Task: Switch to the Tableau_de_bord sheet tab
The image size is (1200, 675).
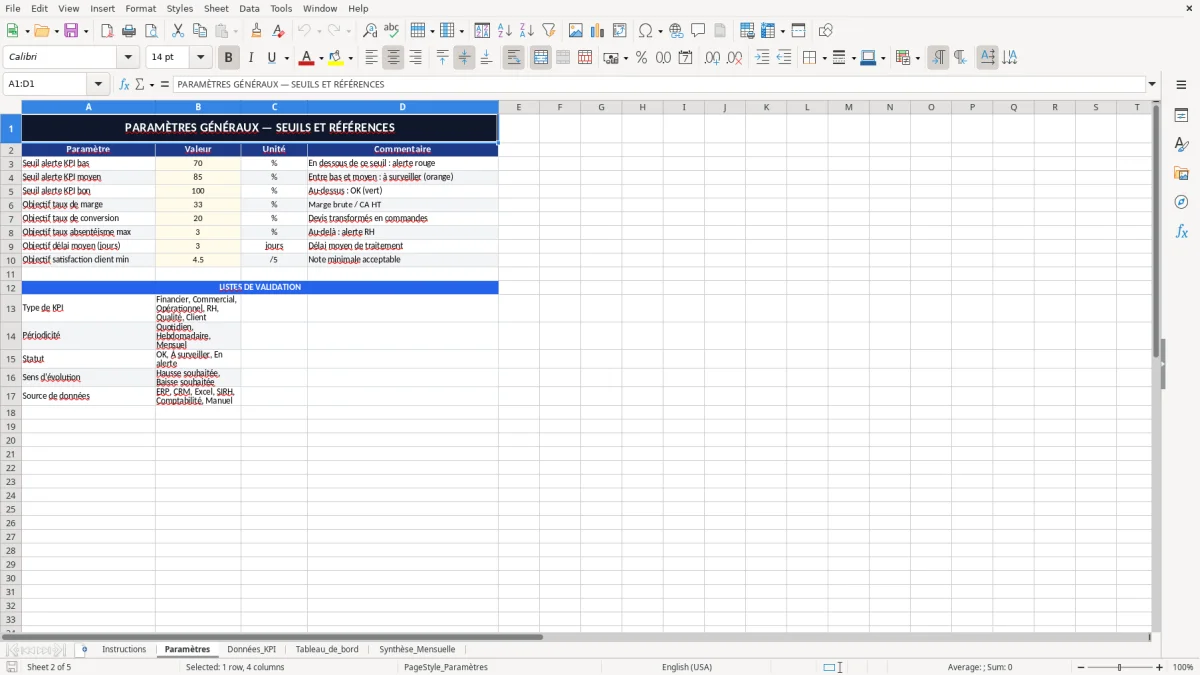Action: click(327, 649)
